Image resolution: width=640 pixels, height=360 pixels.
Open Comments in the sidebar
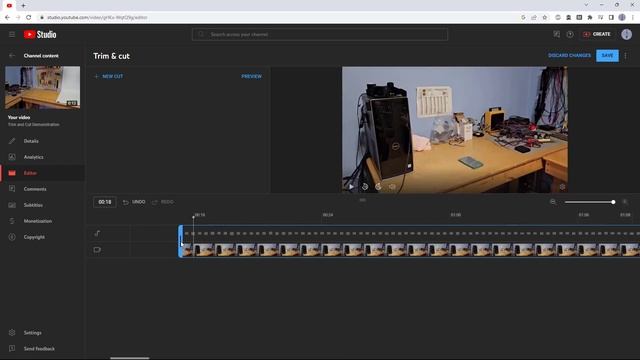click(35, 189)
